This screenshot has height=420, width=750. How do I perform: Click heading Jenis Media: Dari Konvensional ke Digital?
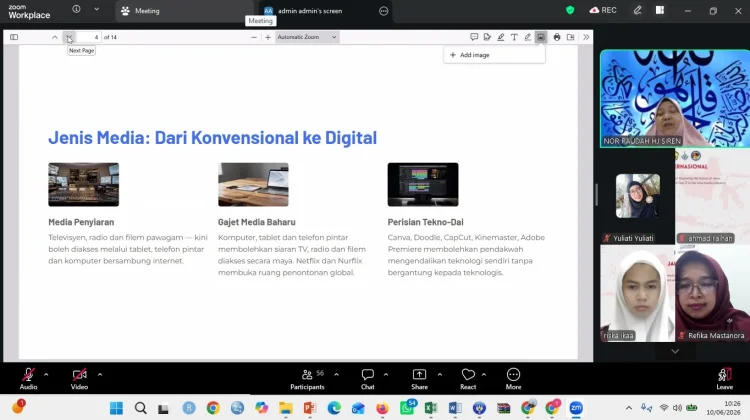212,138
